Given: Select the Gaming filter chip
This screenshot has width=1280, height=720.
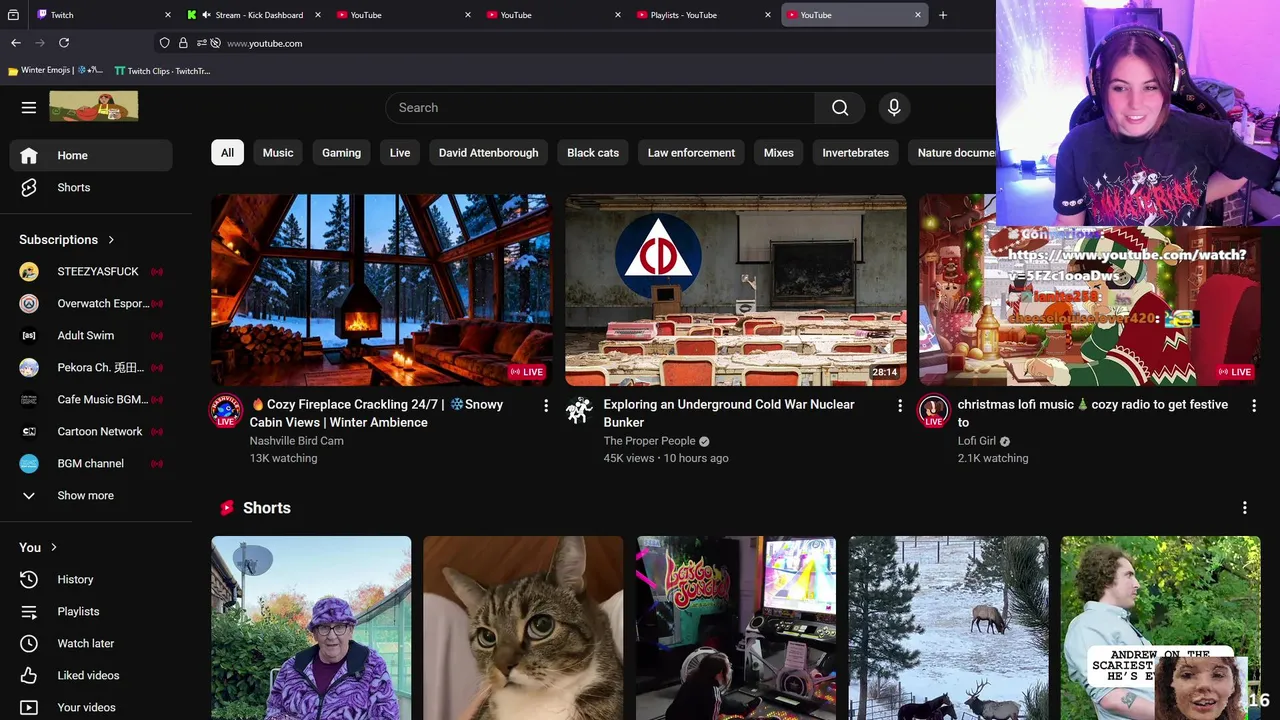Looking at the screenshot, I should (341, 153).
